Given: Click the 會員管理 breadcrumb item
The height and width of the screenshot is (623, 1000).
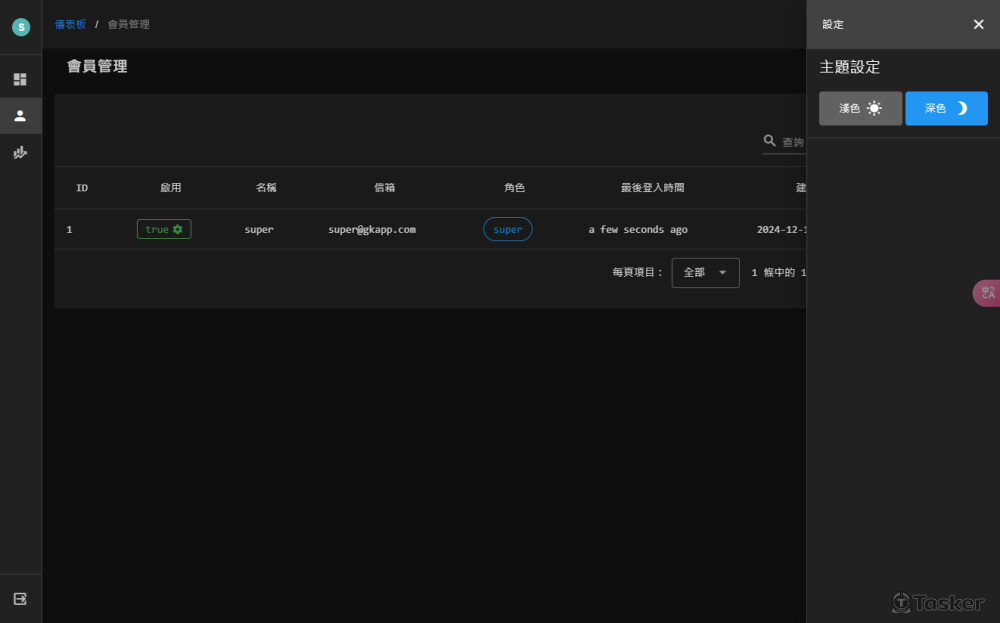Looking at the screenshot, I should (x=128, y=24).
